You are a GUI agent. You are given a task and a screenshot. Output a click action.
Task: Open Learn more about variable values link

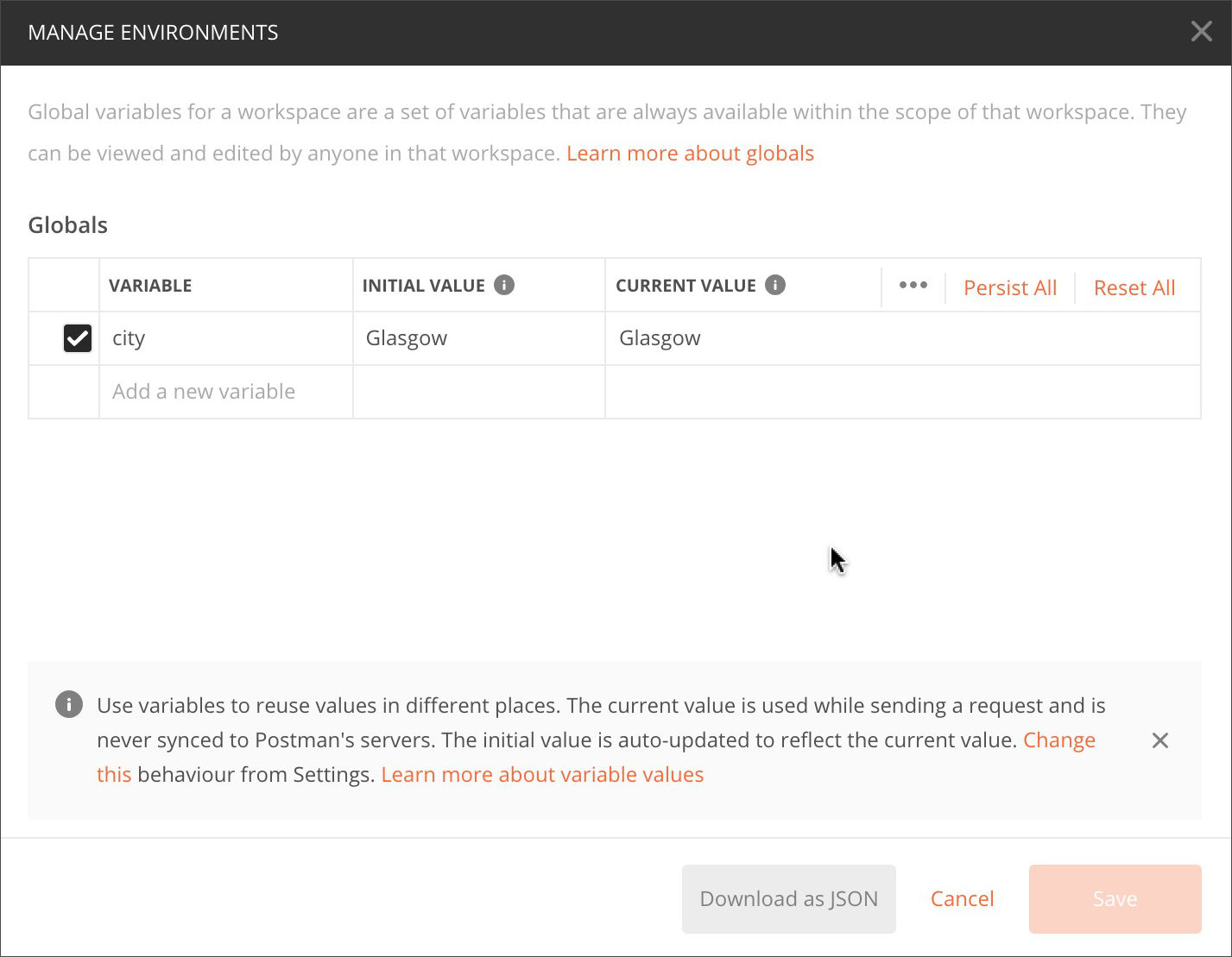(542, 775)
